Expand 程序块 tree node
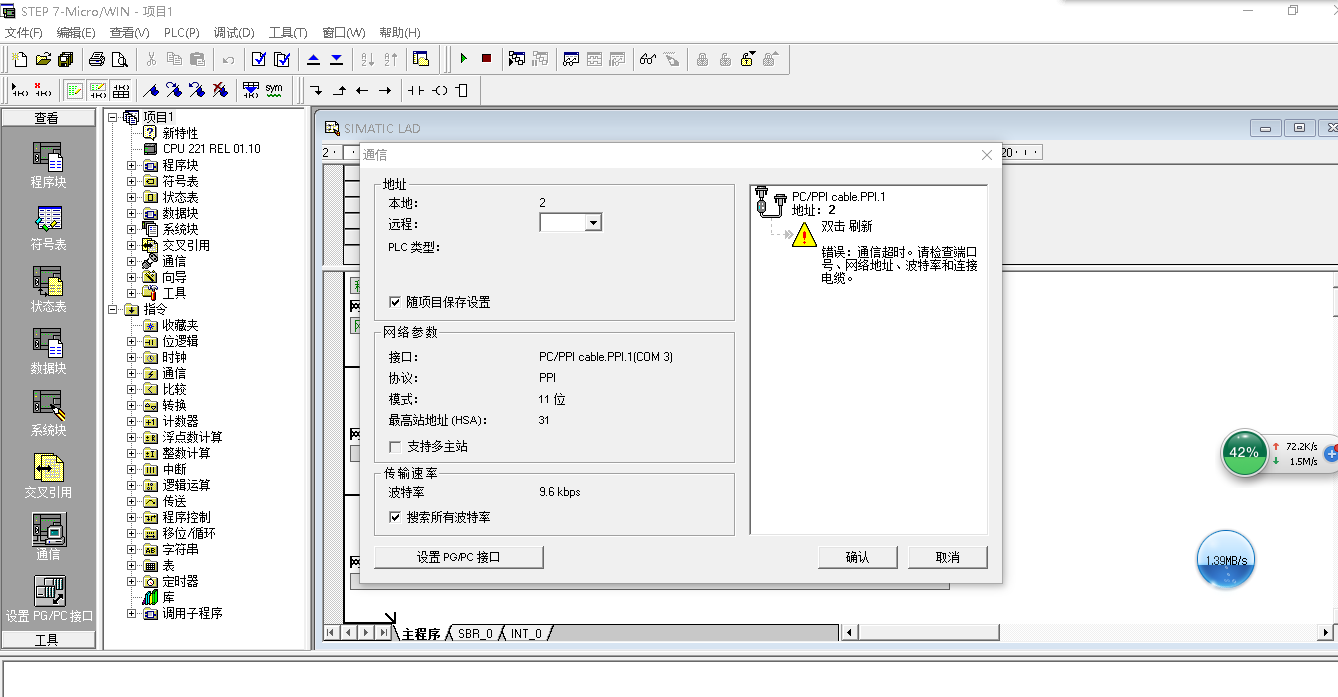 click(131, 165)
